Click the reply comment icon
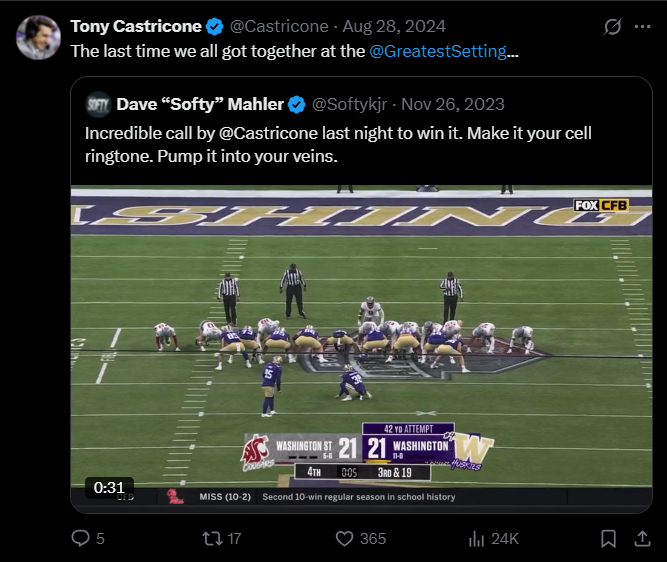The height and width of the screenshot is (562, 667). [x=81, y=538]
